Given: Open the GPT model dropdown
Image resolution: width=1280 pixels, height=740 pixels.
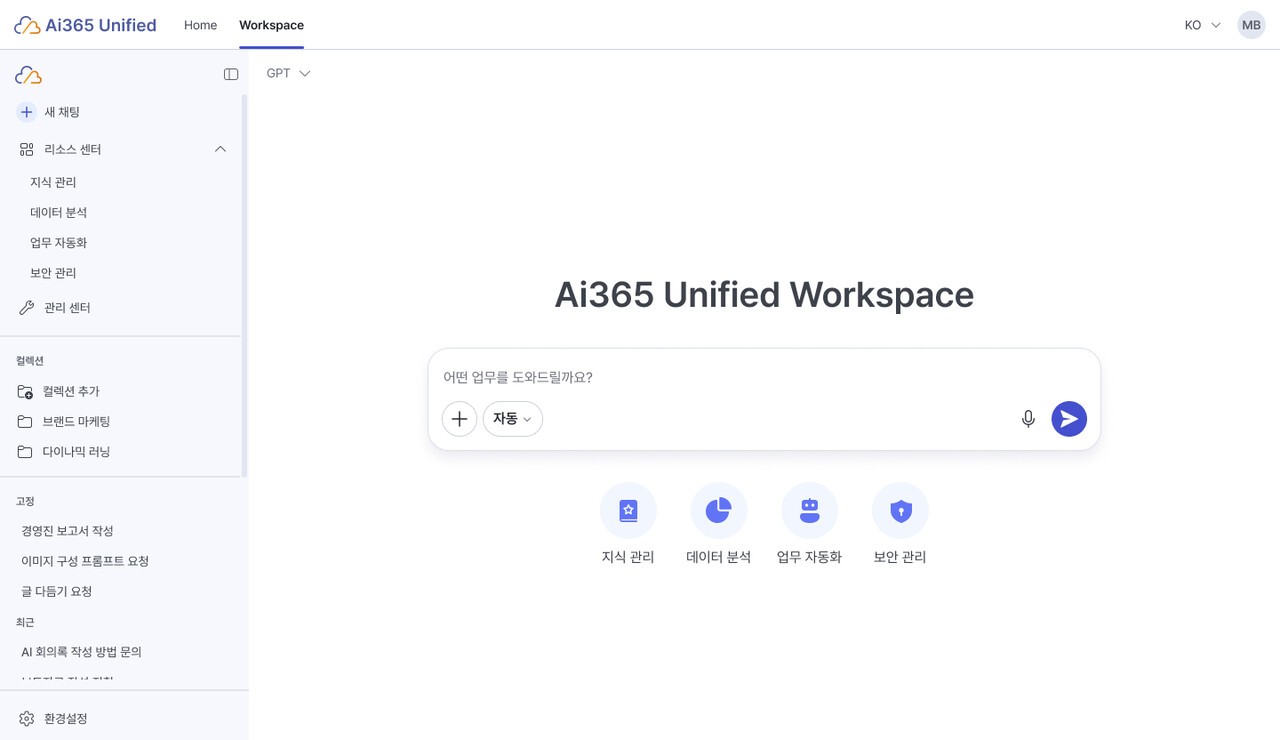Looking at the screenshot, I should 289,73.
